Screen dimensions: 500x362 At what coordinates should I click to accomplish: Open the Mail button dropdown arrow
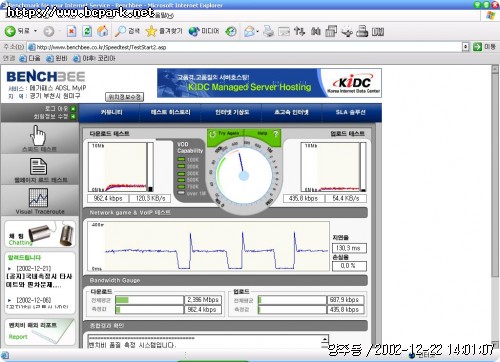pos(258,32)
